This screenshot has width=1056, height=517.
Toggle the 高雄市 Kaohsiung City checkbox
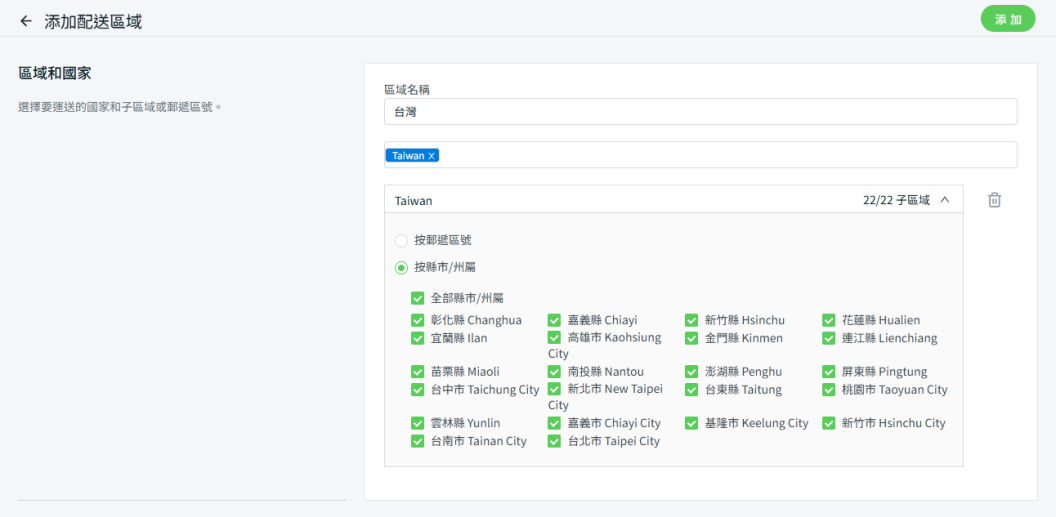pyautogui.click(x=555, y=339)
